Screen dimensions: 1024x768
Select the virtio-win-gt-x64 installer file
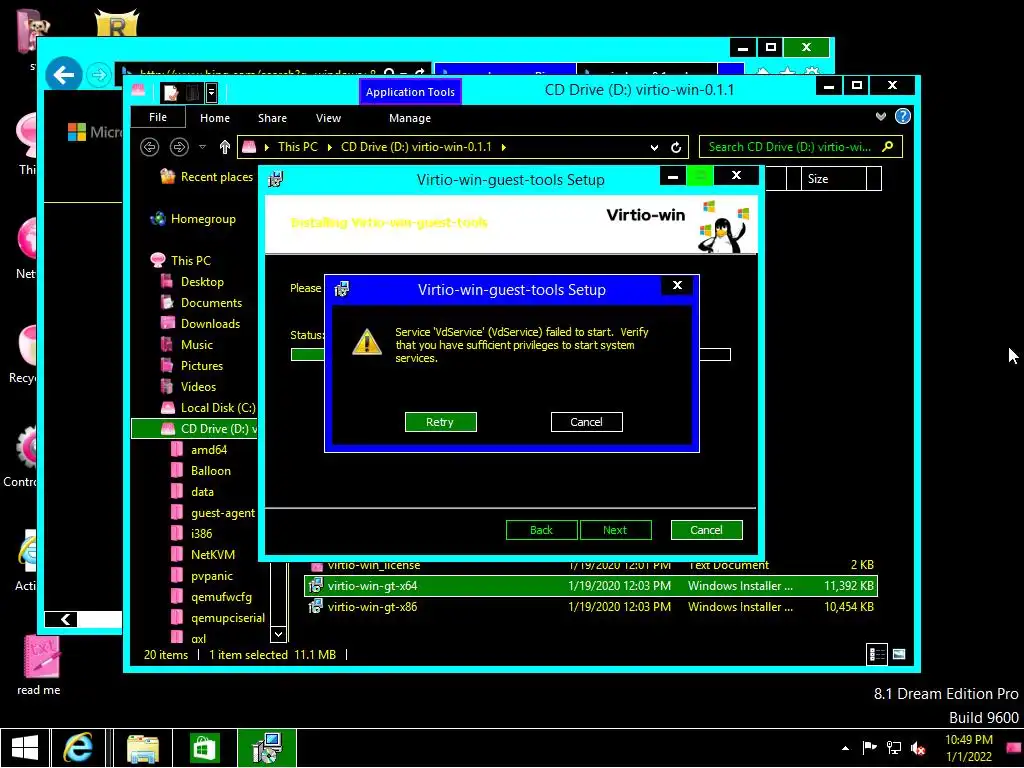[x=591, y=586]
